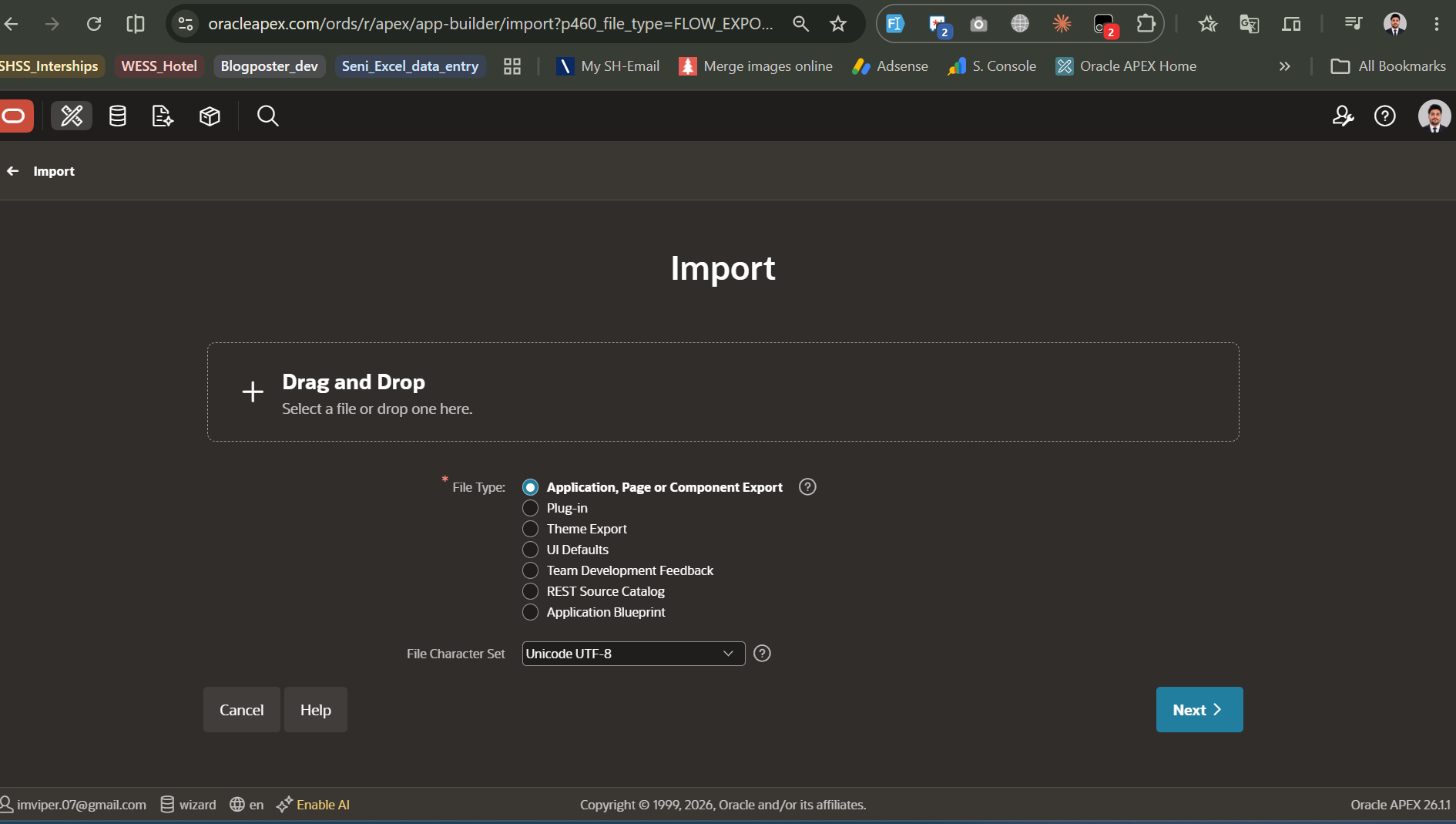Click the Help button
Viewport: 1456px width, 824px height.
coord(316,709)
